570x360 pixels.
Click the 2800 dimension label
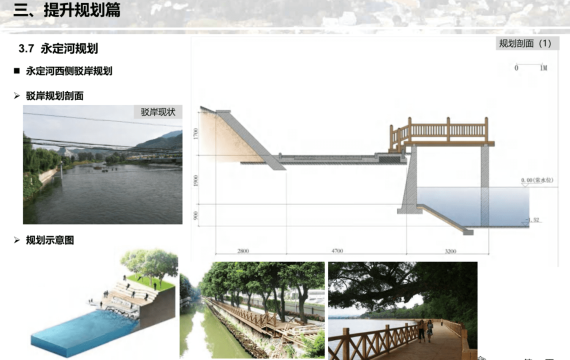coord(243,251)
